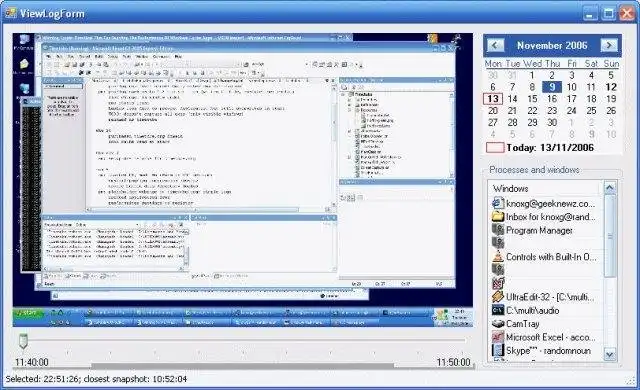Jump to Today: 13/11/2006 link
Image resolution: width=640 pixels, height=390 pixels.
550,148
